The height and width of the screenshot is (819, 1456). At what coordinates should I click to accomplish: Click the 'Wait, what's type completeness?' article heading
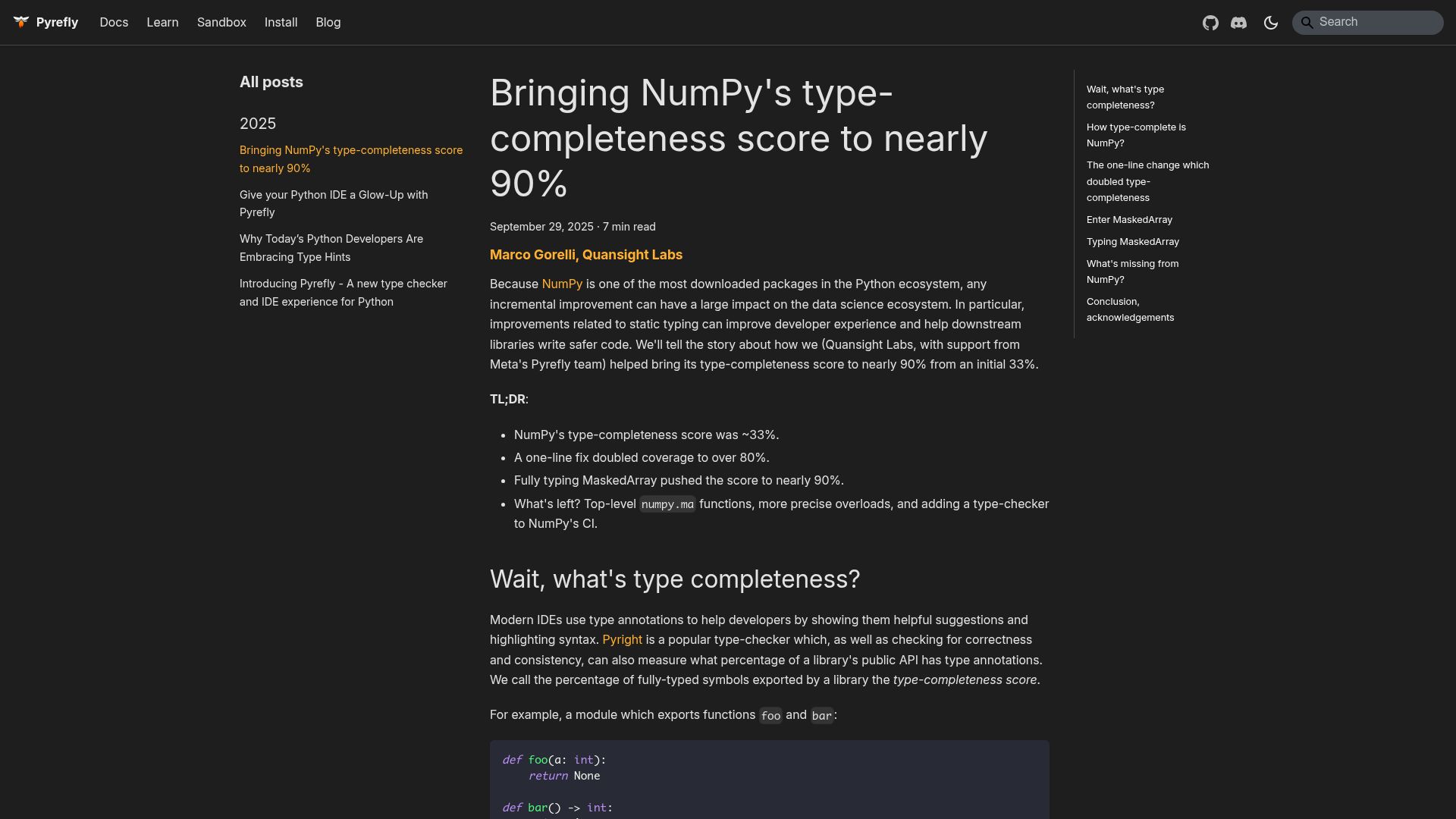tap(675, 579)
